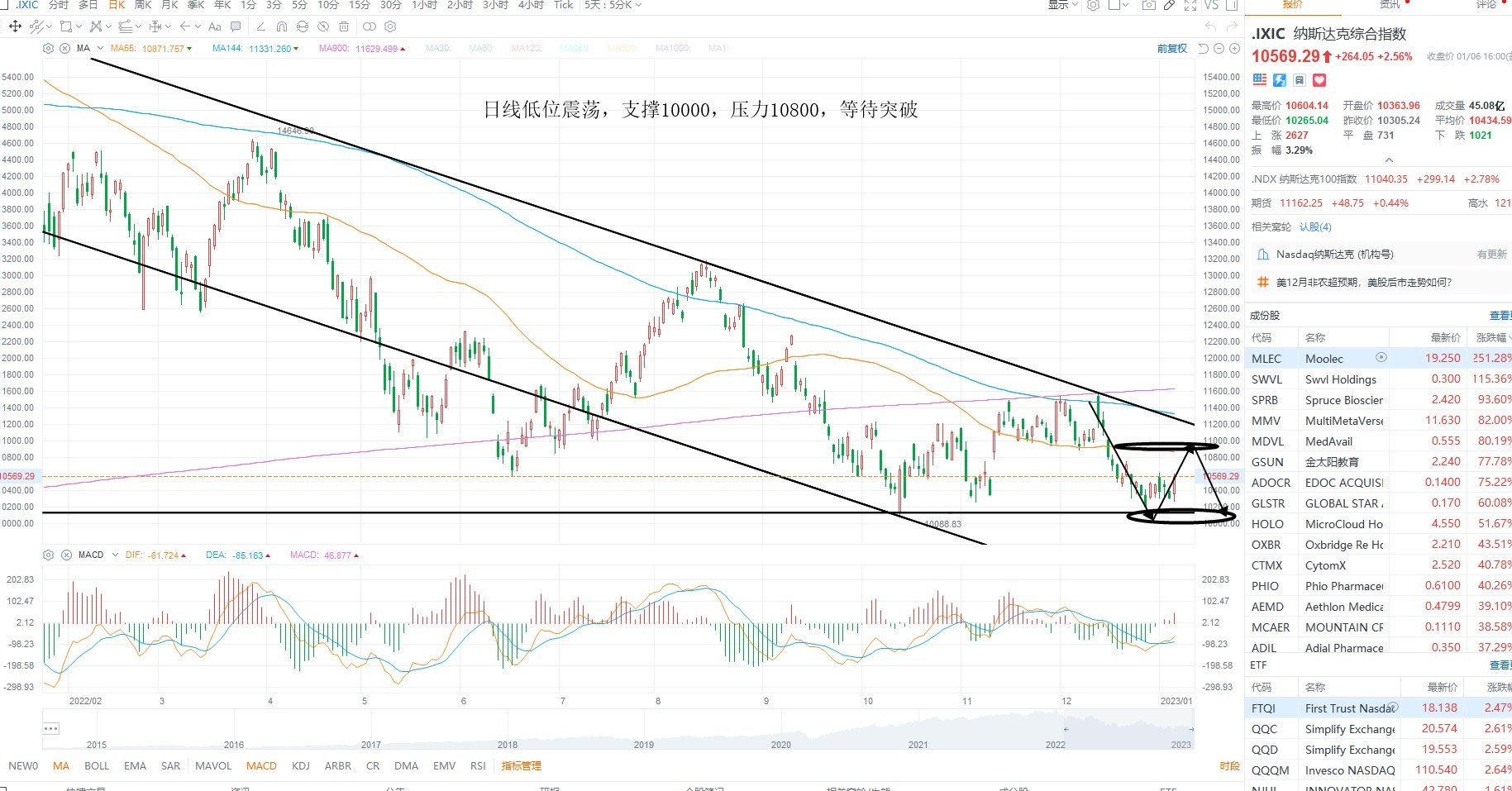This screenshot has height=791, width=1512.
Task: Click the fullscreen expand icon
Action: (1190, 5)
